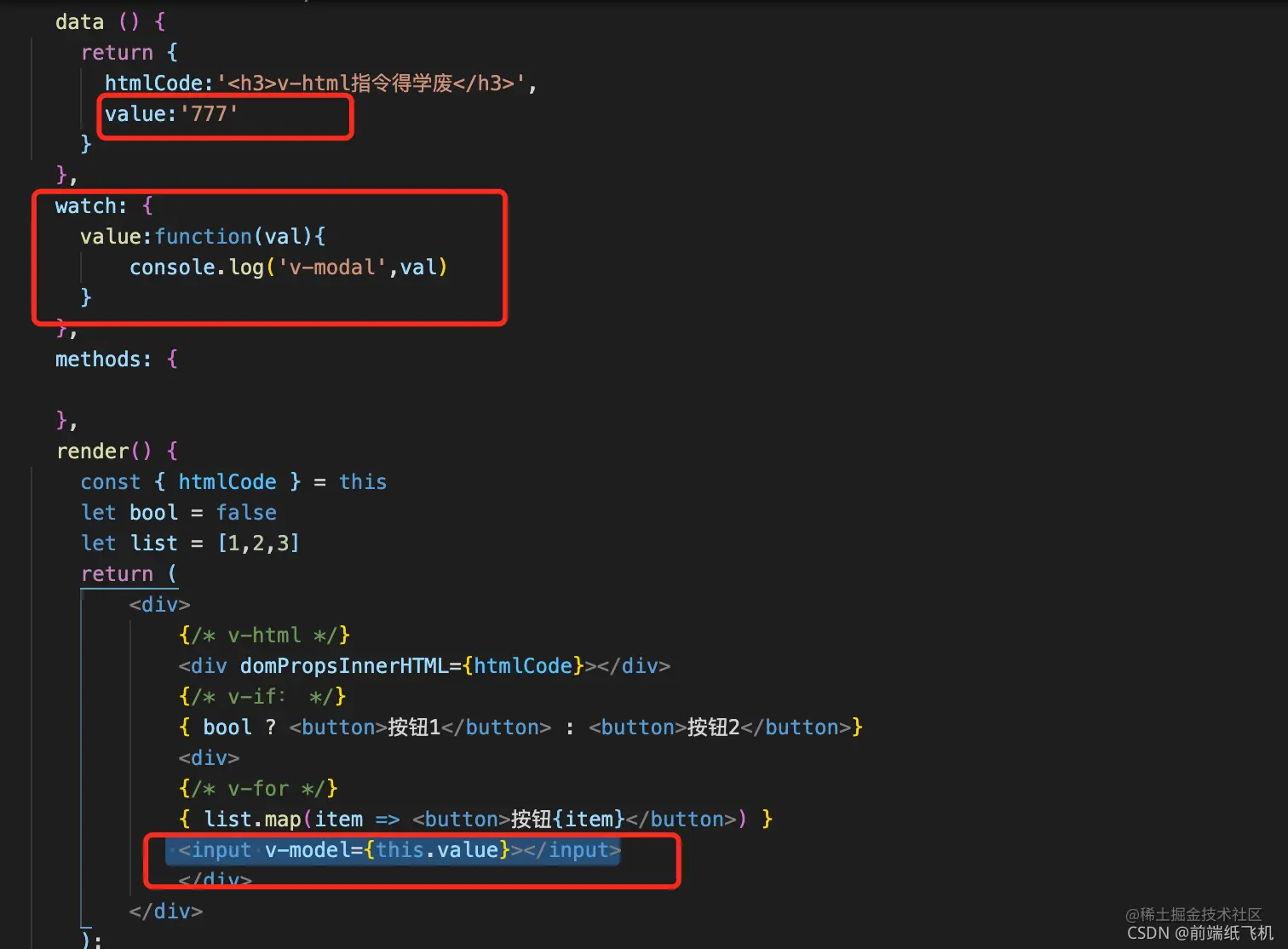Click the htmlCode string definition line

(x=321, y=83)
